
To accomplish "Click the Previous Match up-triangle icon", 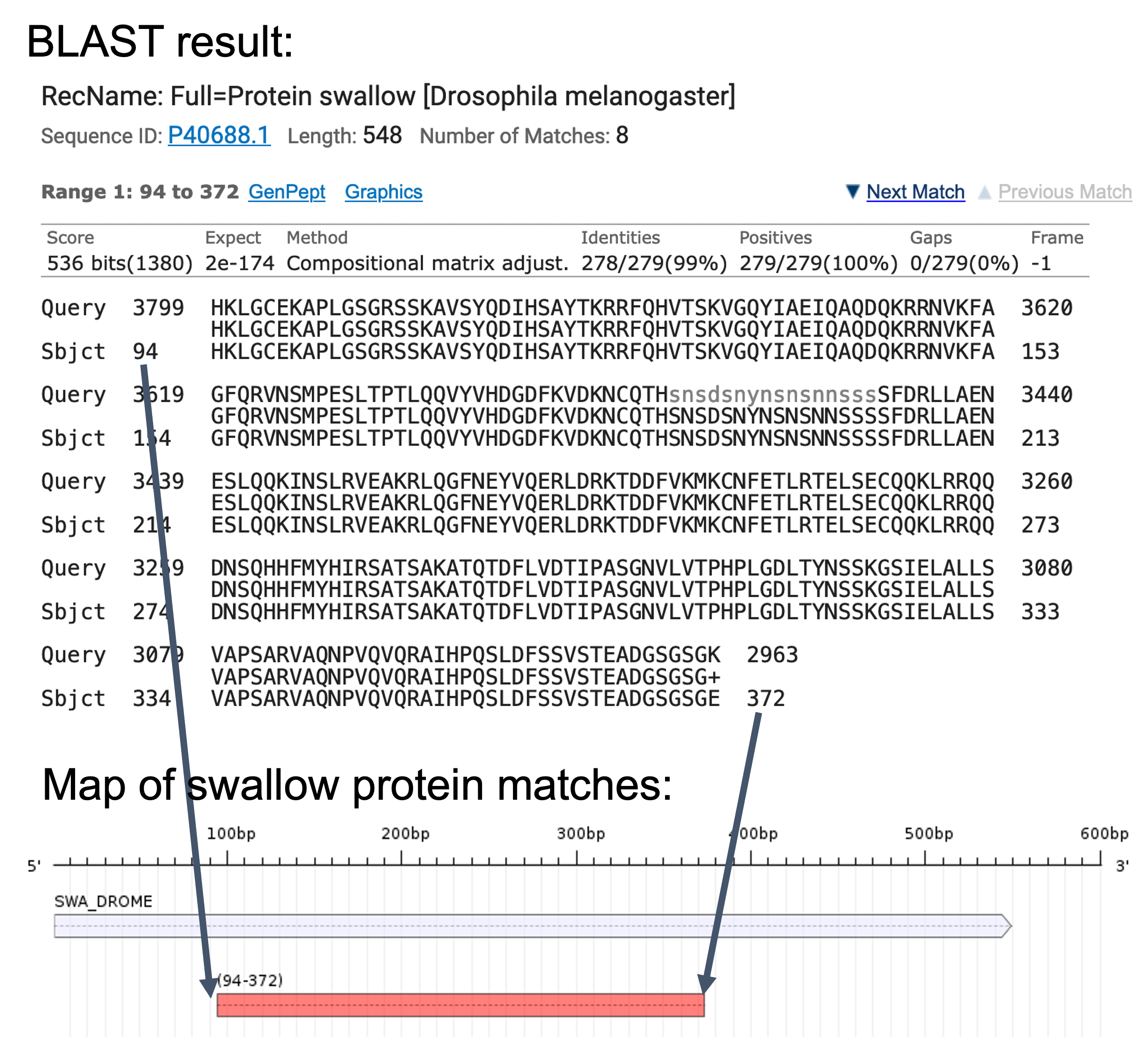I will pos(984,193).
